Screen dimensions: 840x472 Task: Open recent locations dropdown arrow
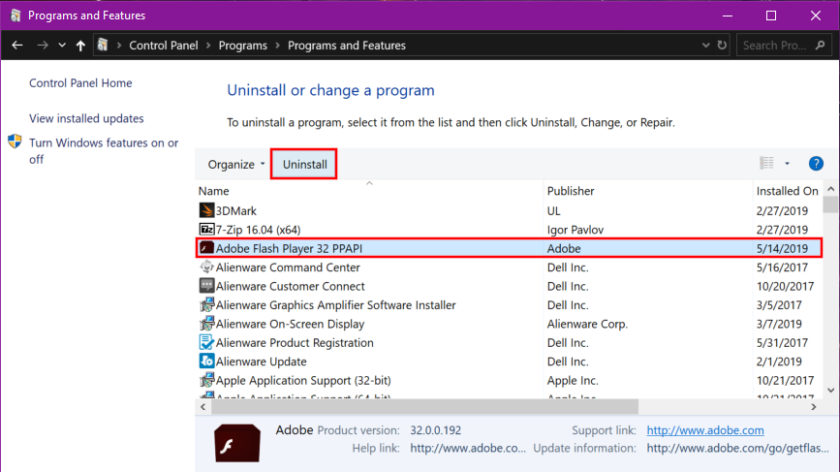pos(62,46)
